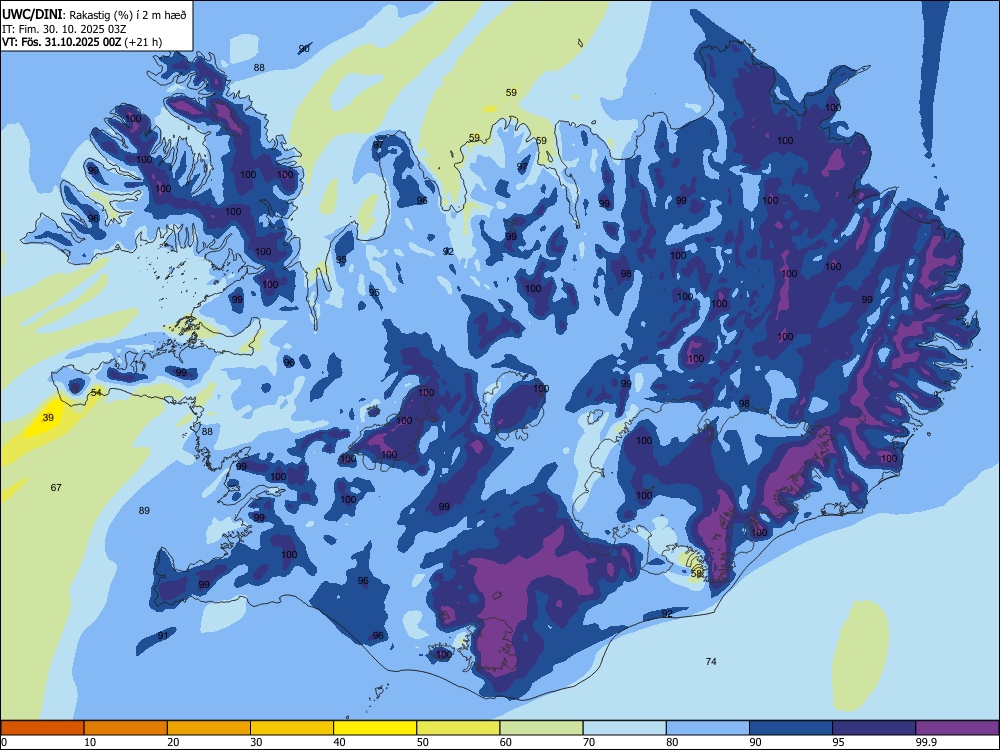Image resolution: width=1000 pixels, height=750 pixels.
Task: Click the humidity value 74 over the southeastern sea
Action: (x=711, y=661)
